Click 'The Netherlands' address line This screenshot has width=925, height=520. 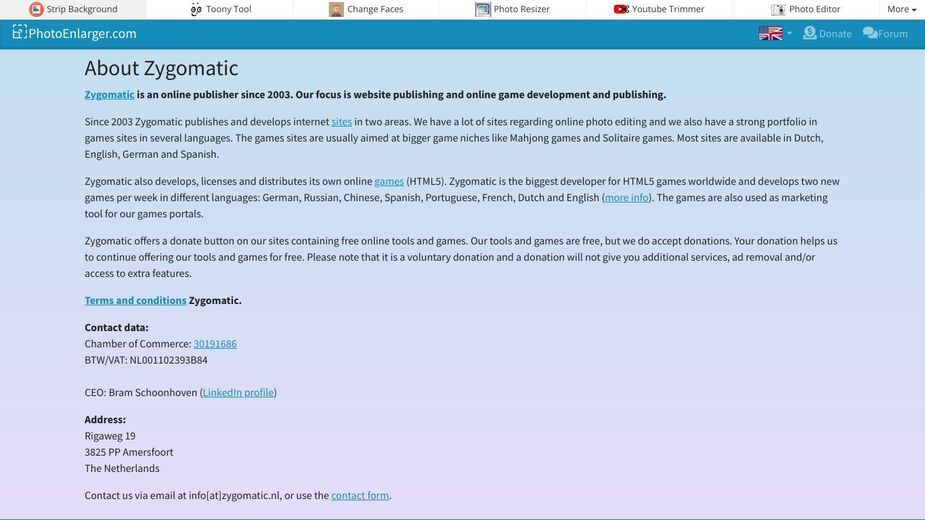pyautogui.click(x=122, y=468)
